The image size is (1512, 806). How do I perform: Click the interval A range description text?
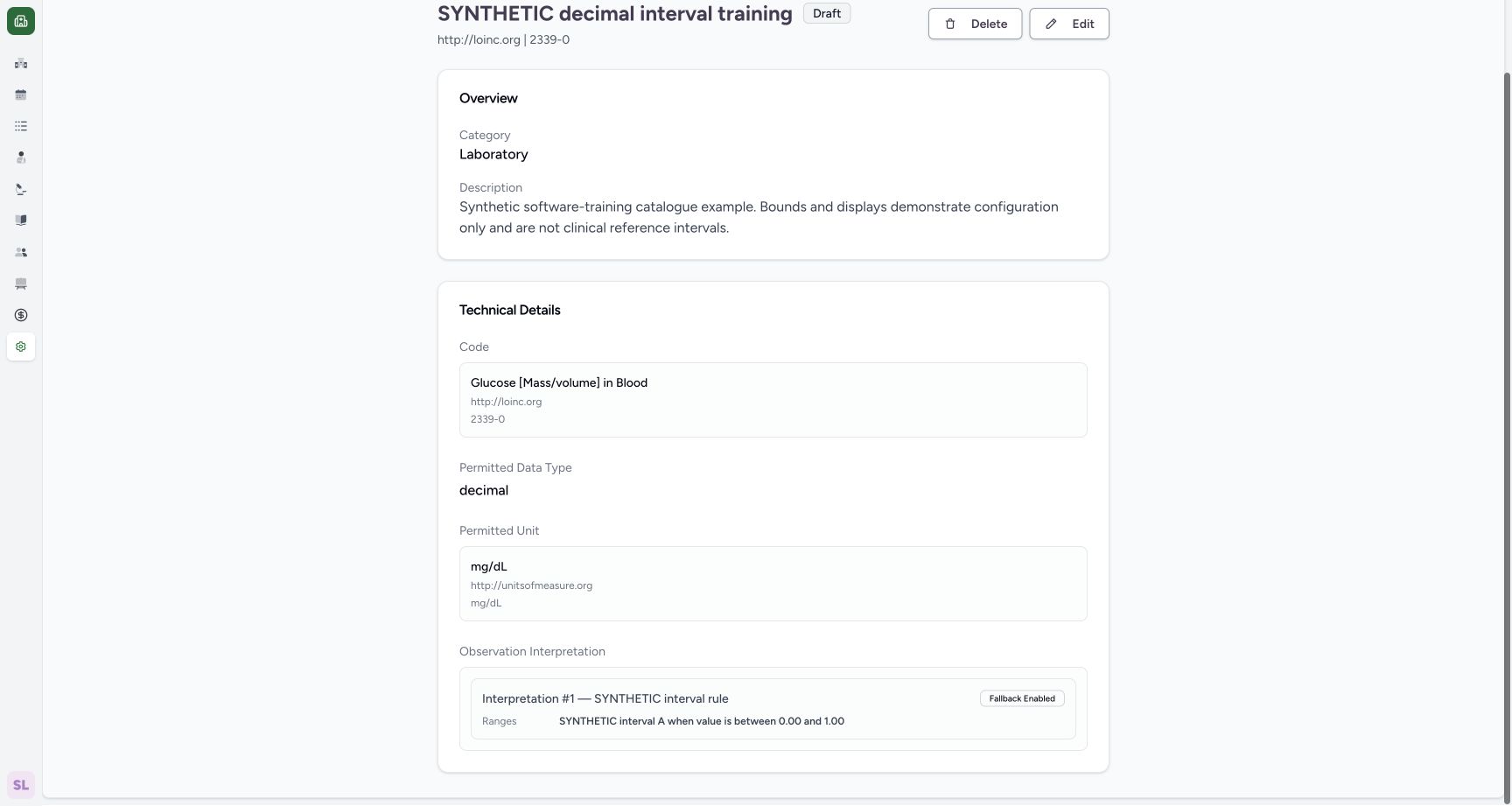pos(702,721)
